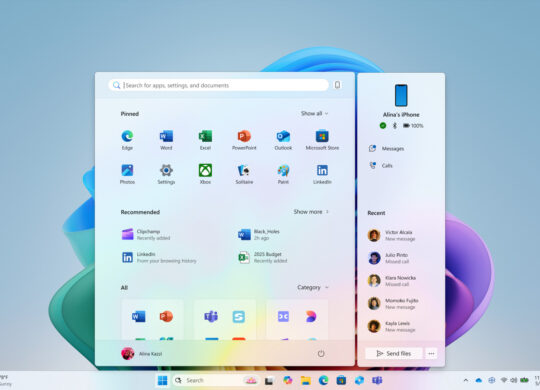
Task: Open pinned LinkedIn app
Action: point(322,174)
